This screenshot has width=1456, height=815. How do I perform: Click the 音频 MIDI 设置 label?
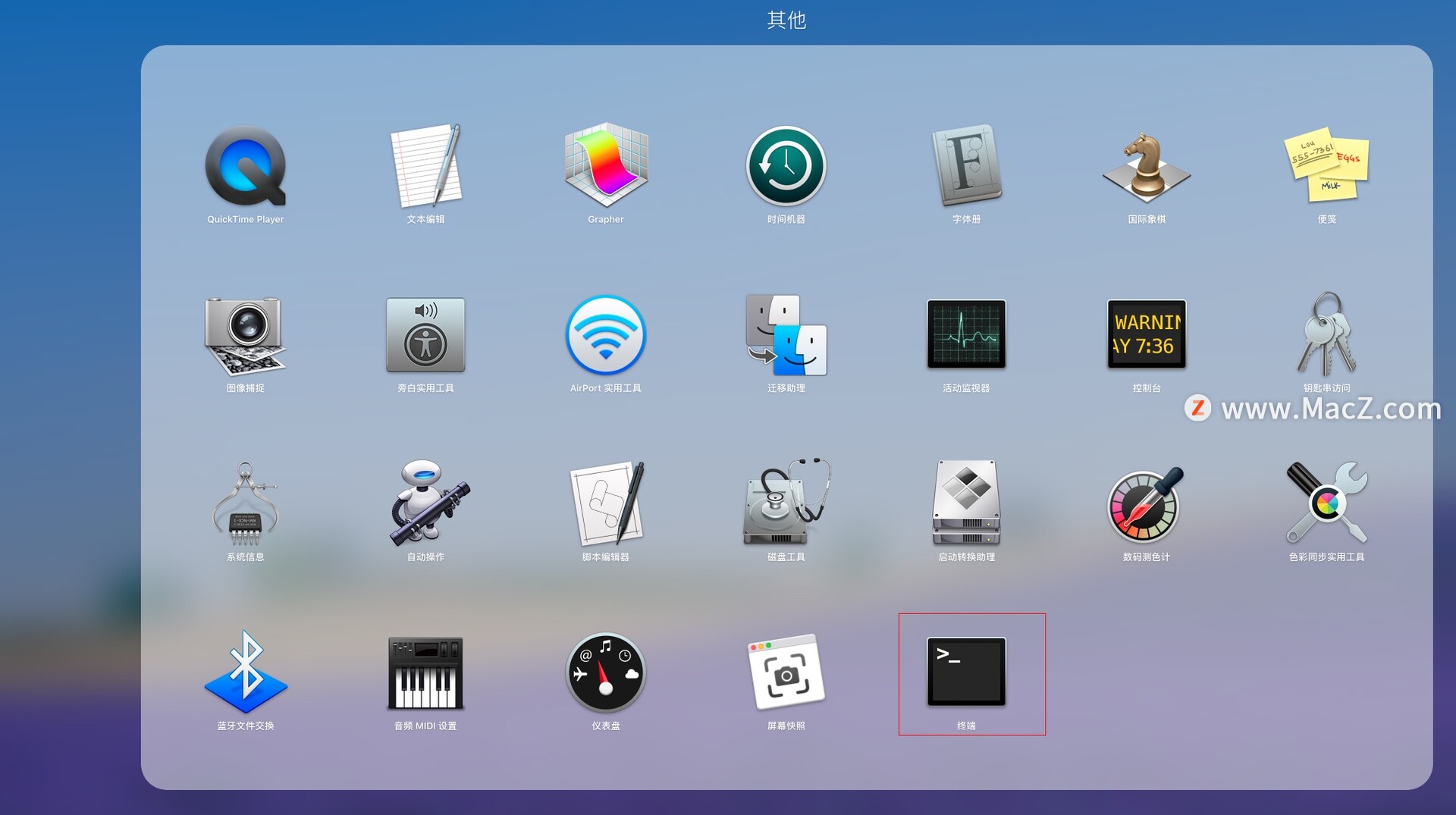point(425,726)
